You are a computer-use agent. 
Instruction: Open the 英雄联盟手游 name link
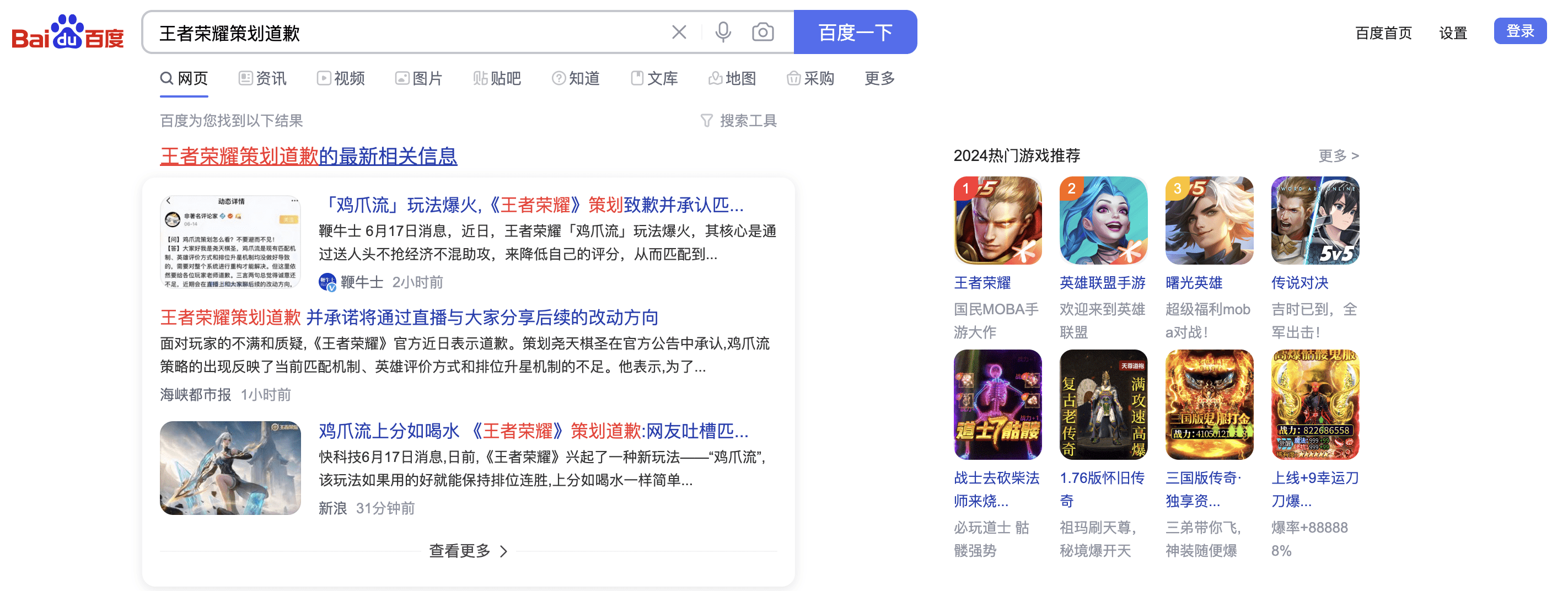(1102, 282)
